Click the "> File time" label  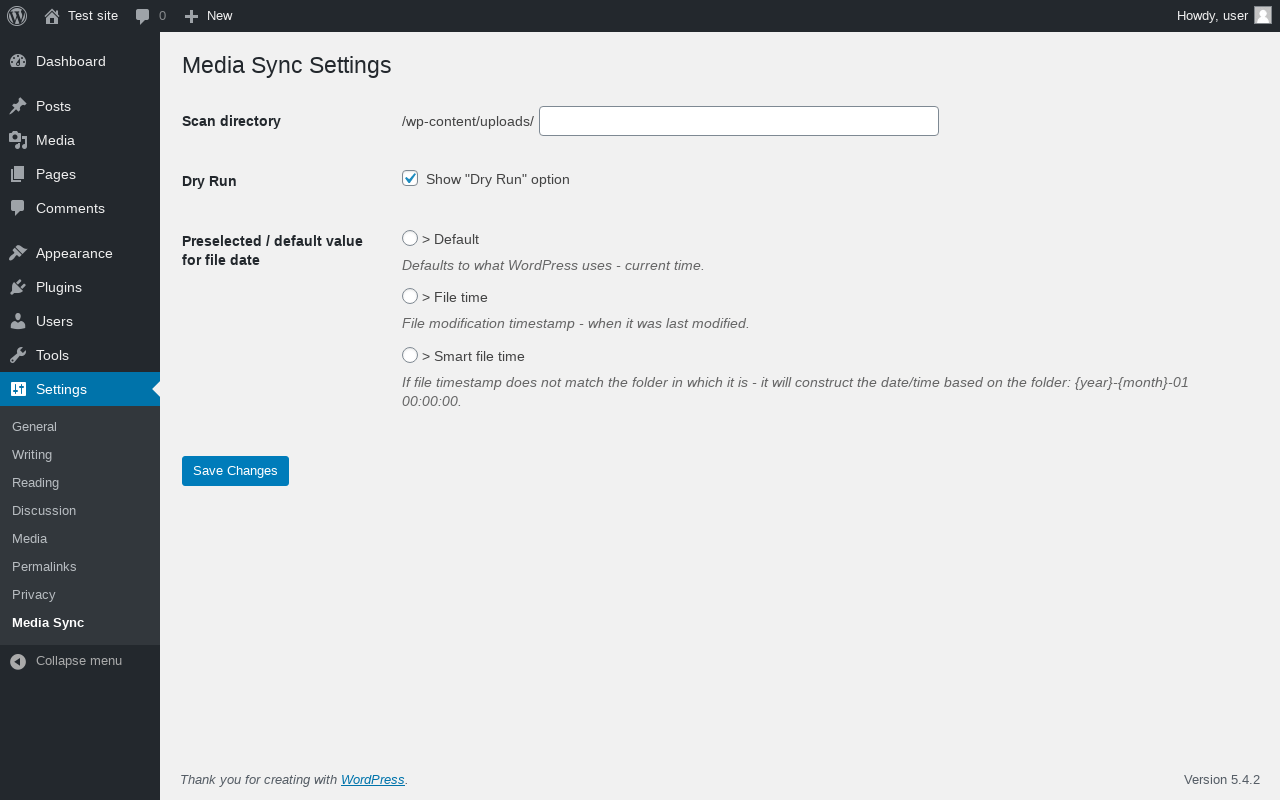click(x=455, y=297)
